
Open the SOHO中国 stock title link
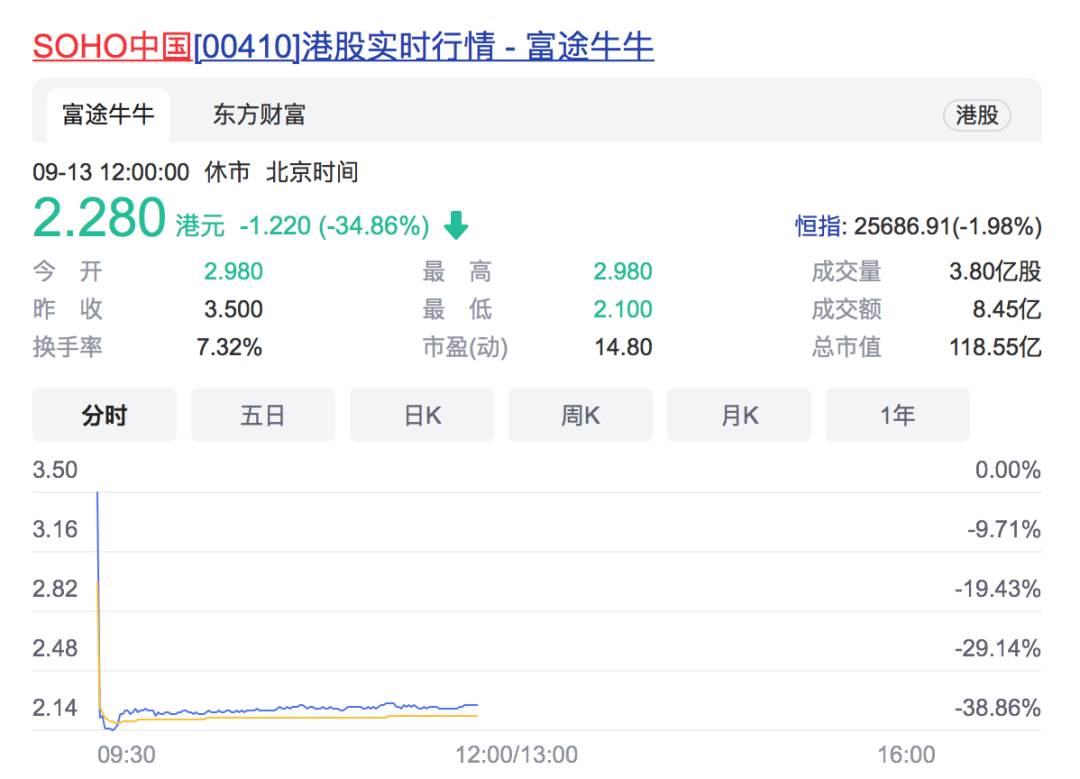pos(342,46)
